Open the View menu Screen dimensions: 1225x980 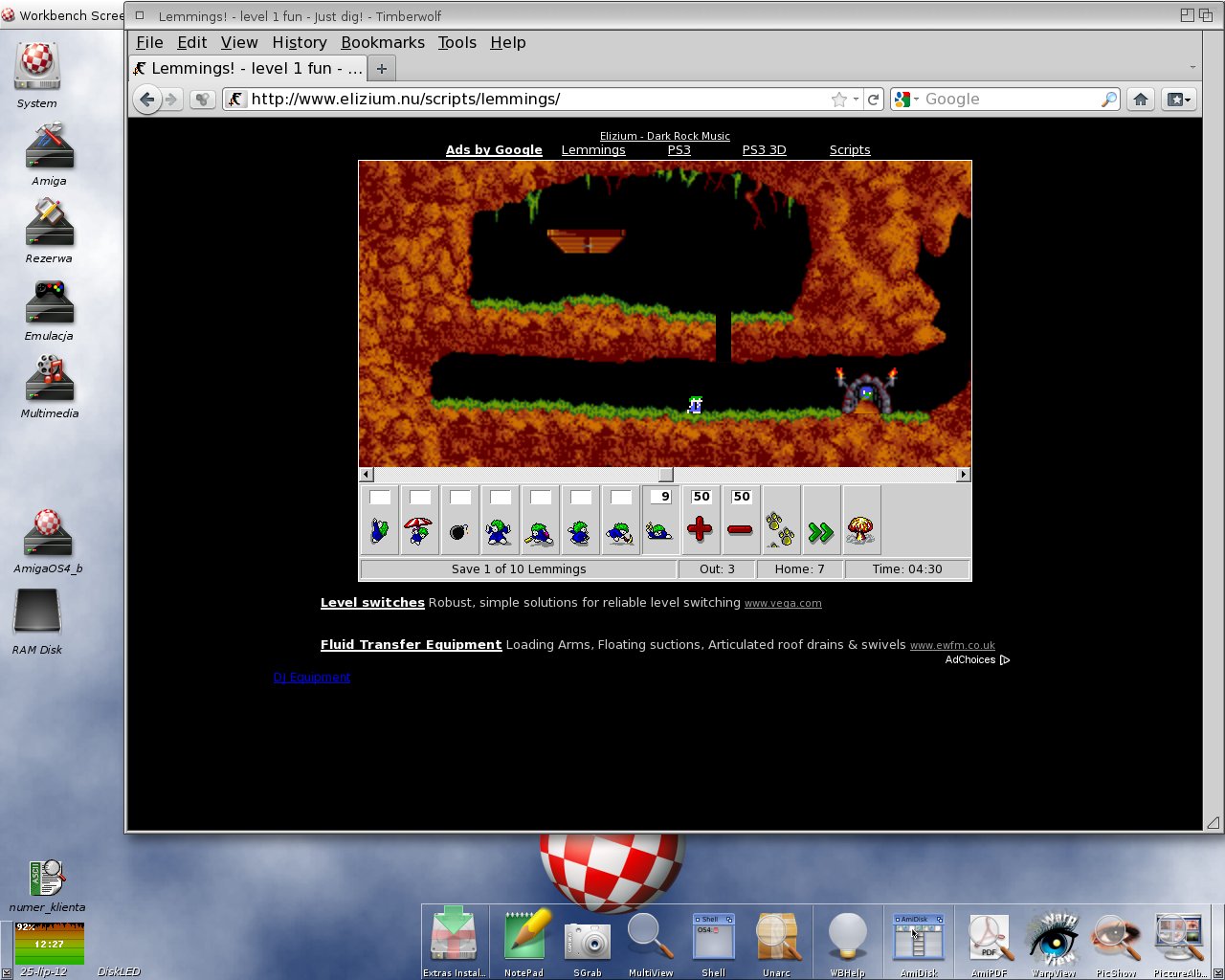click(239, 43)
